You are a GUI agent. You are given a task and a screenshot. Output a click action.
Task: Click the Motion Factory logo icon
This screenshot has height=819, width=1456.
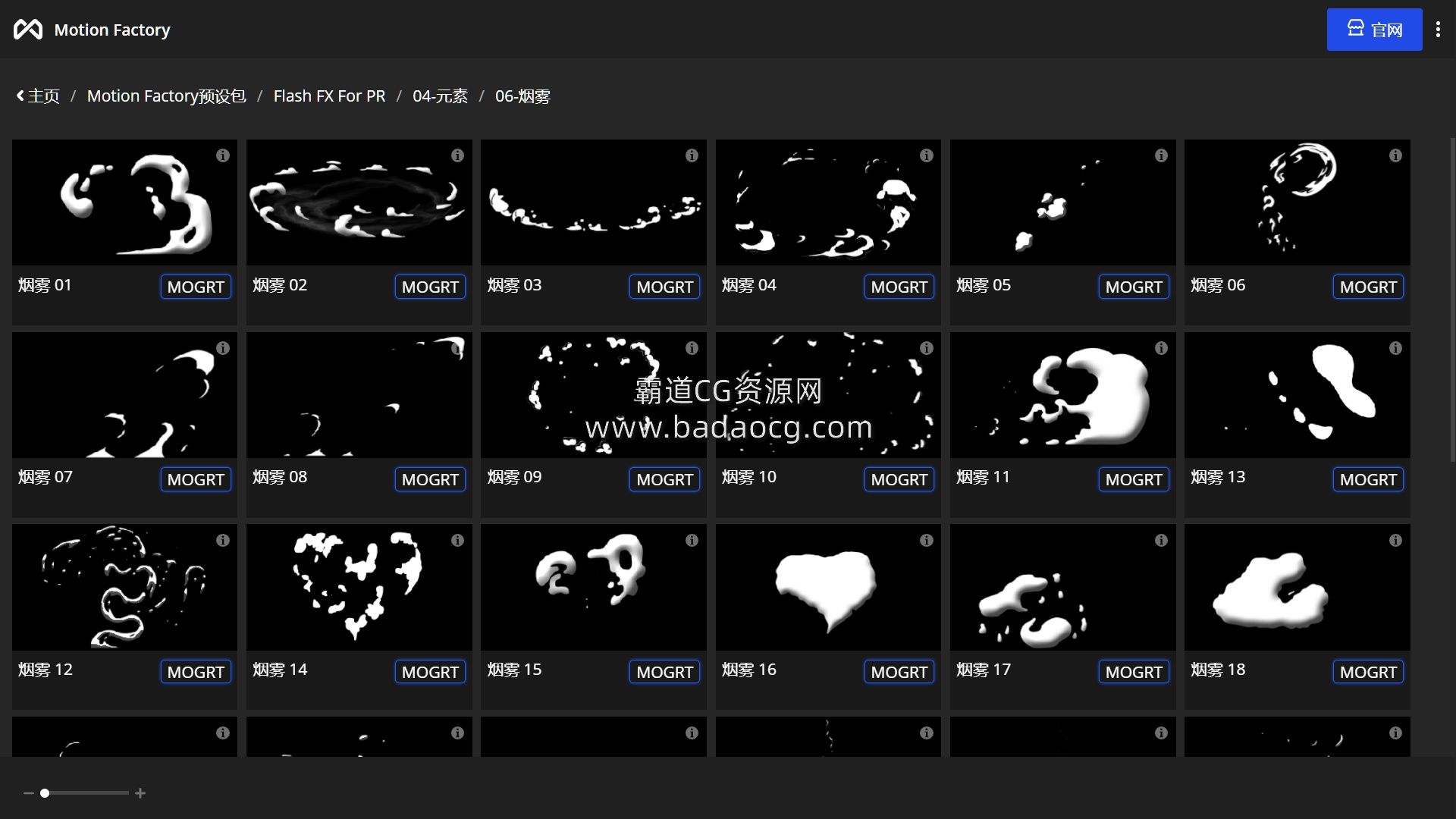click(x=28, y=30)
